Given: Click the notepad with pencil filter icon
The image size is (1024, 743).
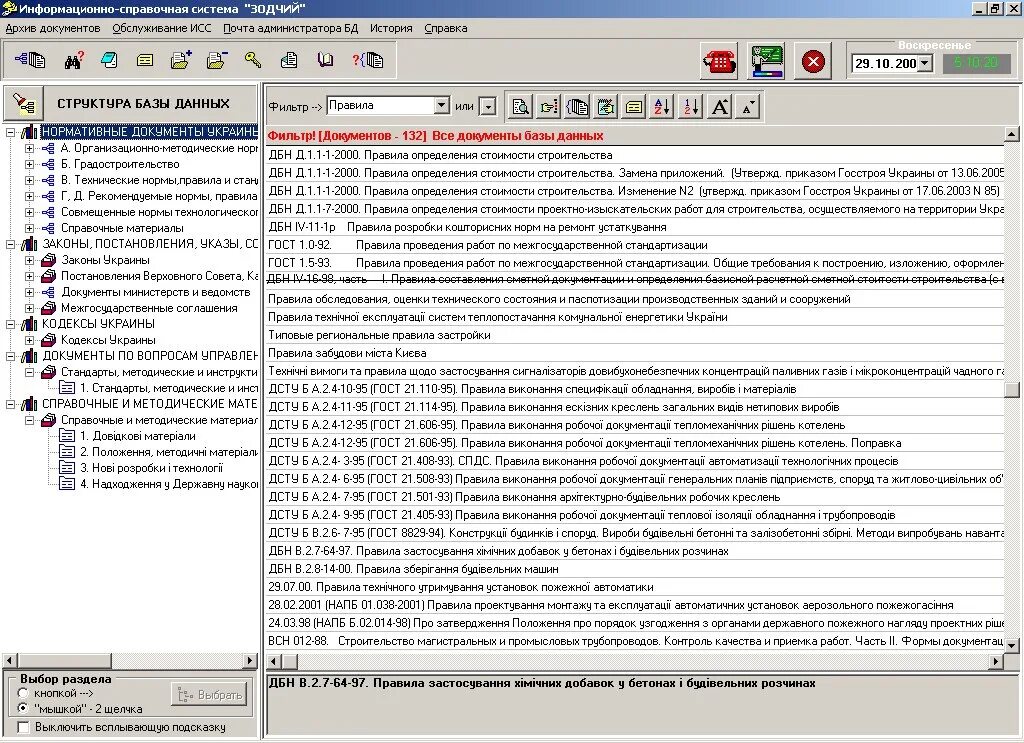Looking at the screenshot, I should [606, 106].
